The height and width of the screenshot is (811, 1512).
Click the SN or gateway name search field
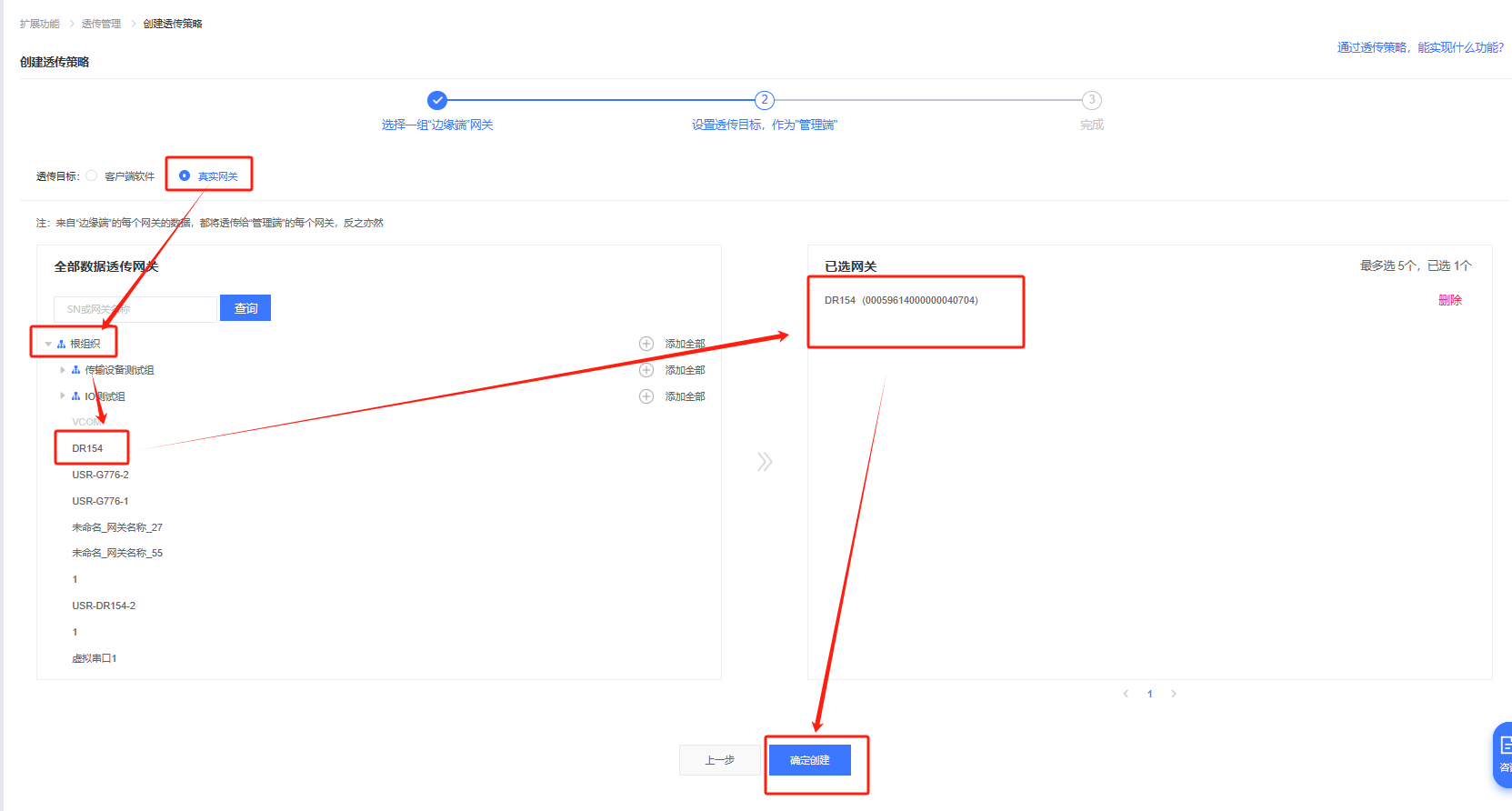(135, 309)
